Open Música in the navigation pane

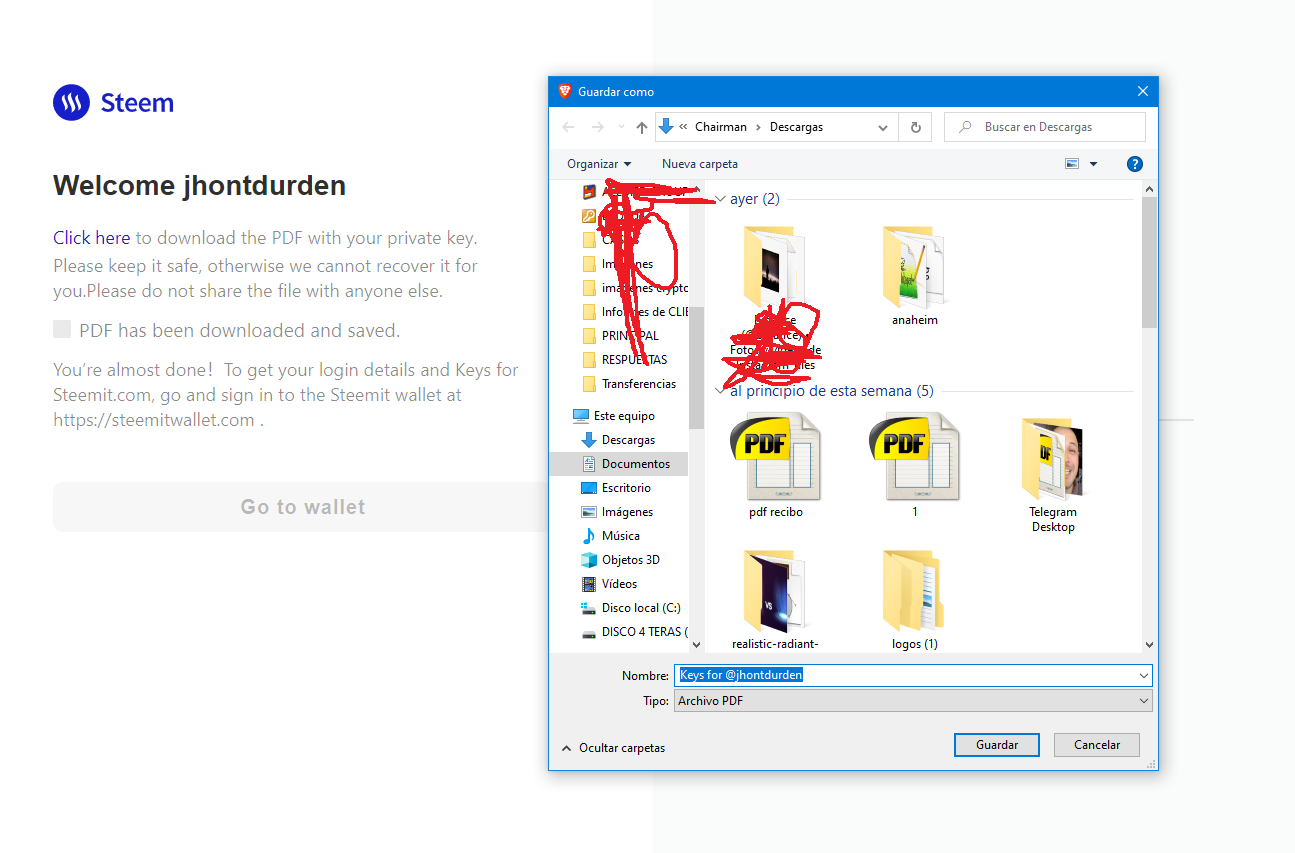coord(612,536)
